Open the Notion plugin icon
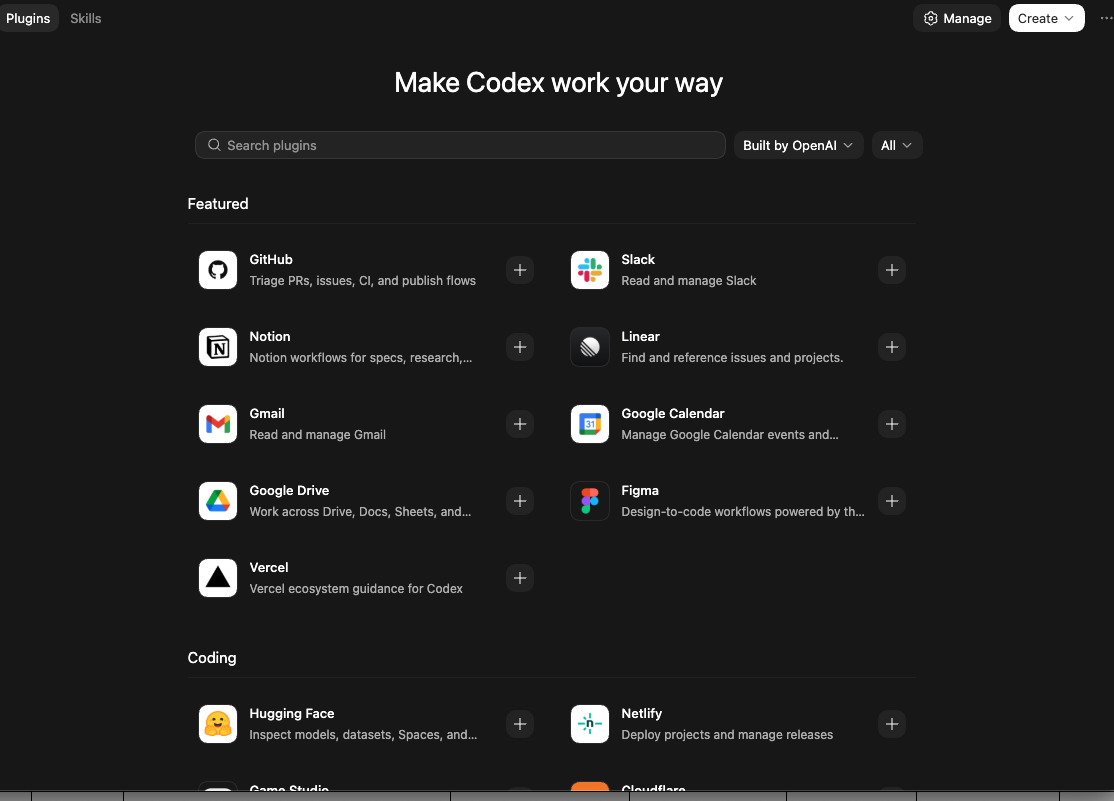Viewport: 1114px width, 801px height. 218,347
